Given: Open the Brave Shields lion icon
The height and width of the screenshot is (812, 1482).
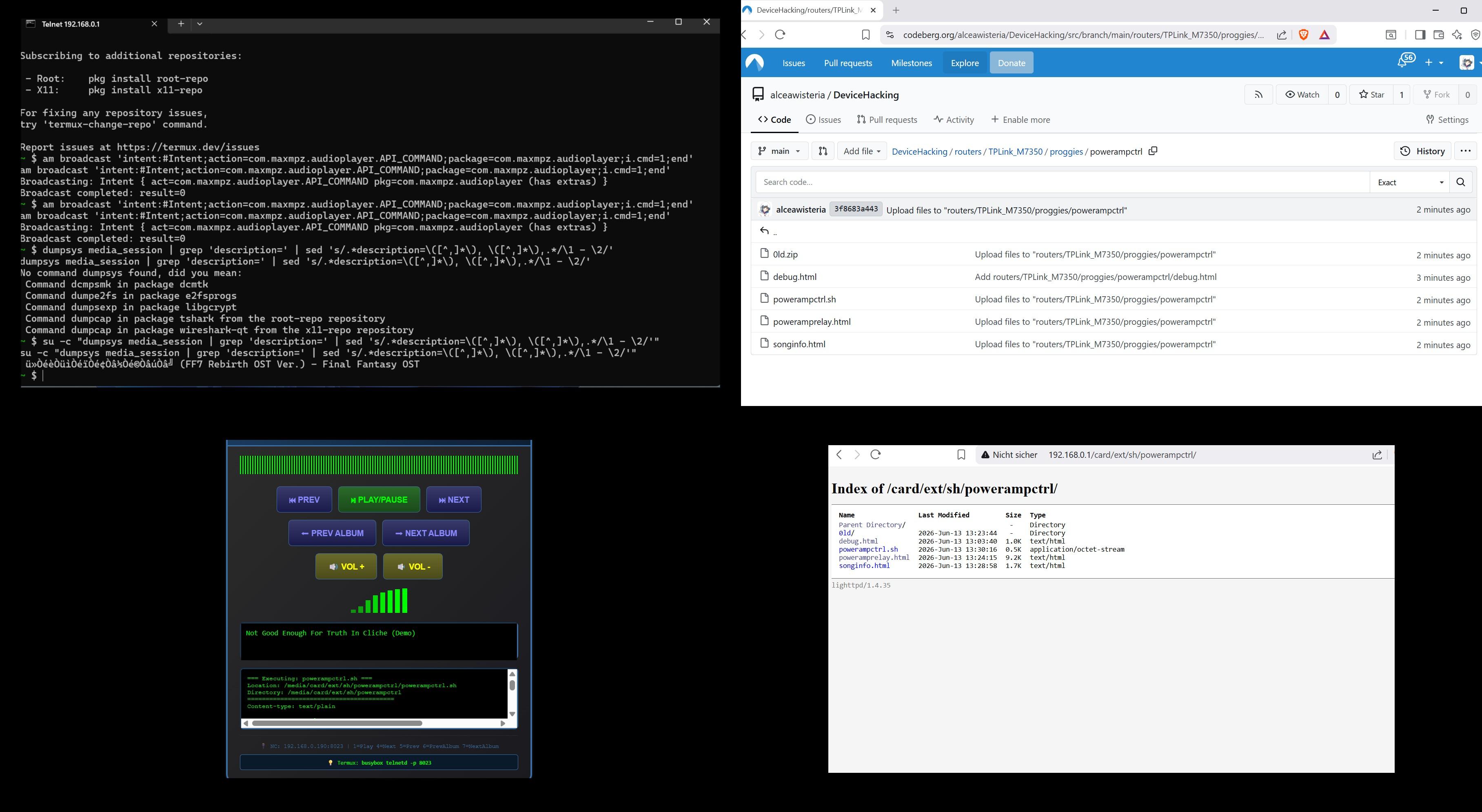Looking at the screenshot, I should click(x=1304, y=35).
